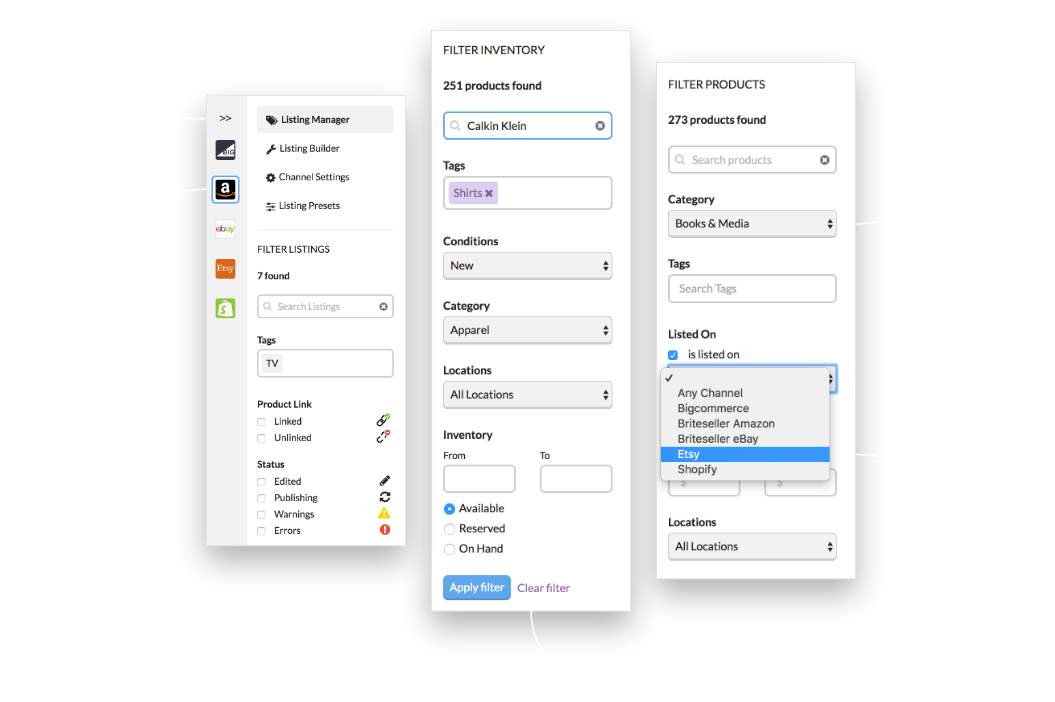
Task: Click magnifier icon in Filter Inventory search
Action: point(456,126)
